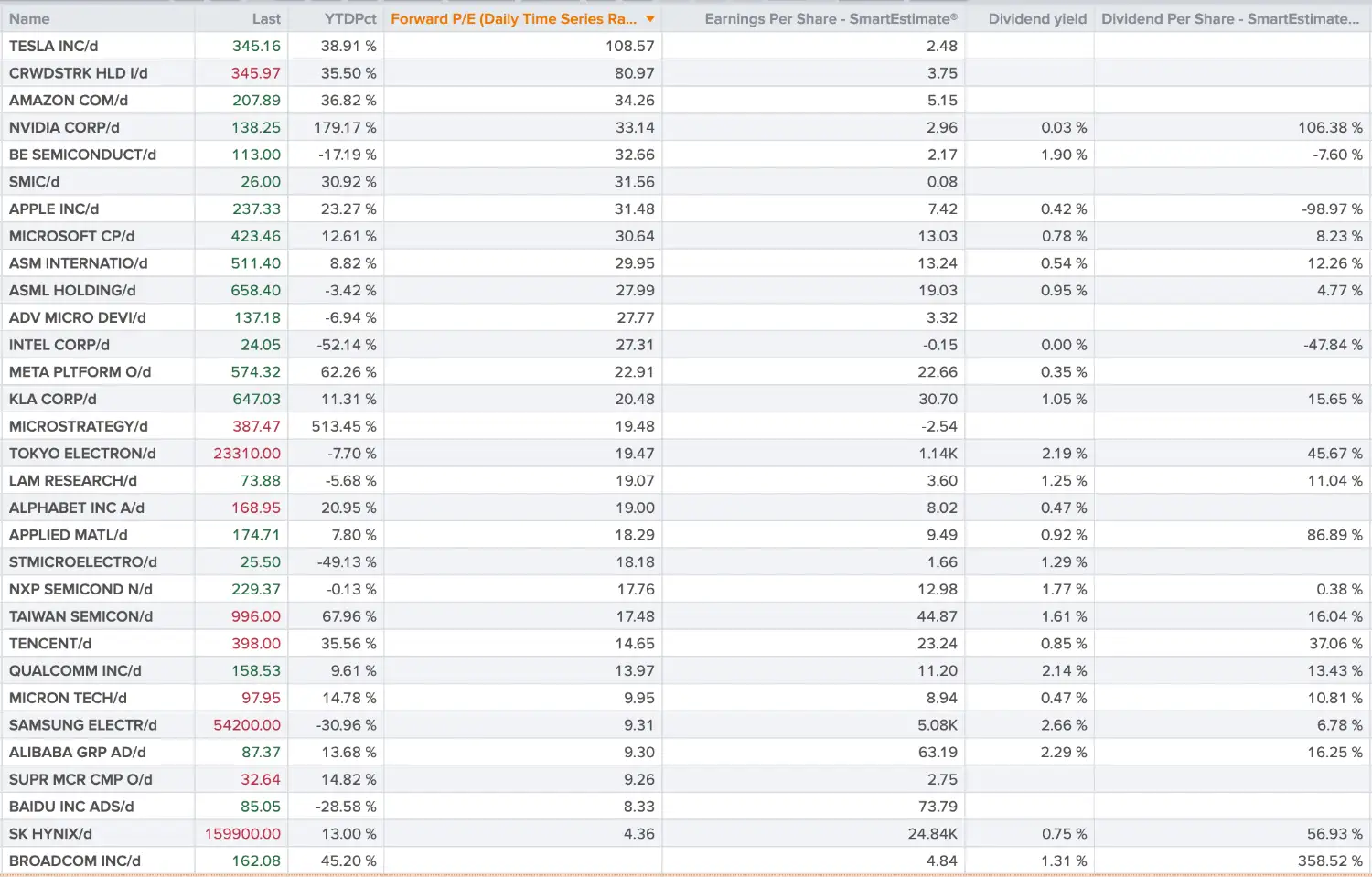Select ASML HOLDING/d in the Name column

(72, 291)
